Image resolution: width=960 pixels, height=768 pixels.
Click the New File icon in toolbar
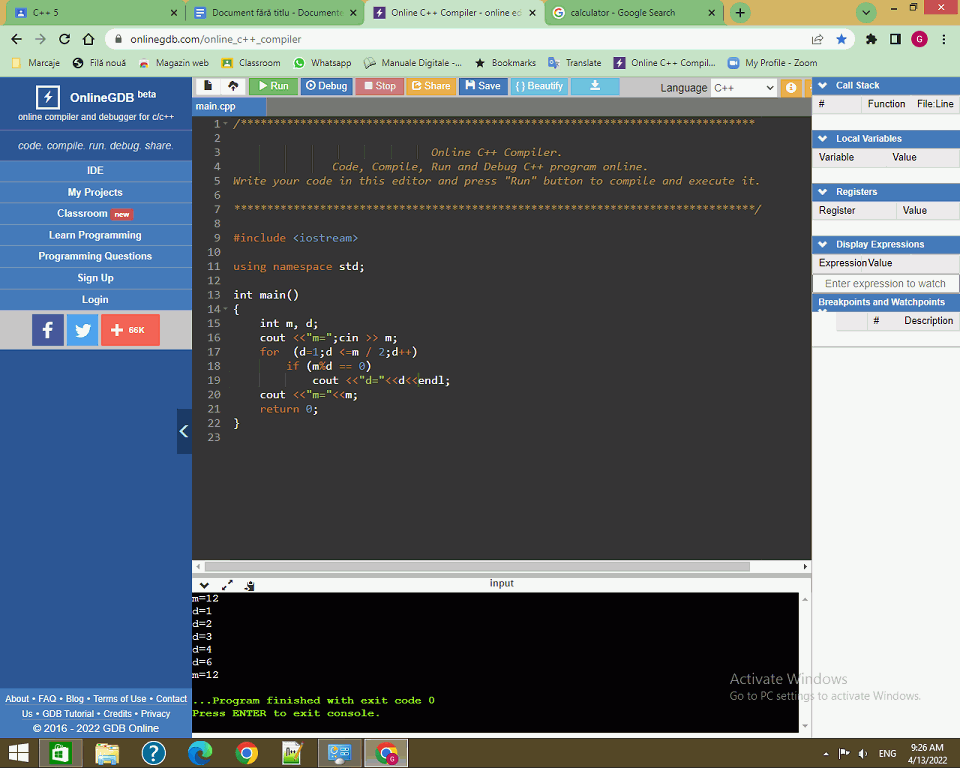[208, 86]
